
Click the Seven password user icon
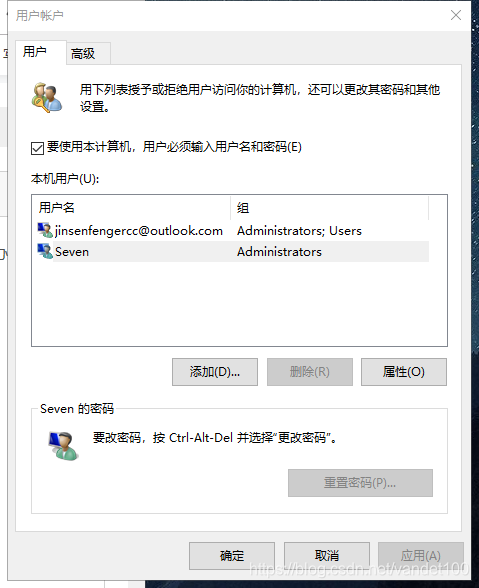point(63,446)
